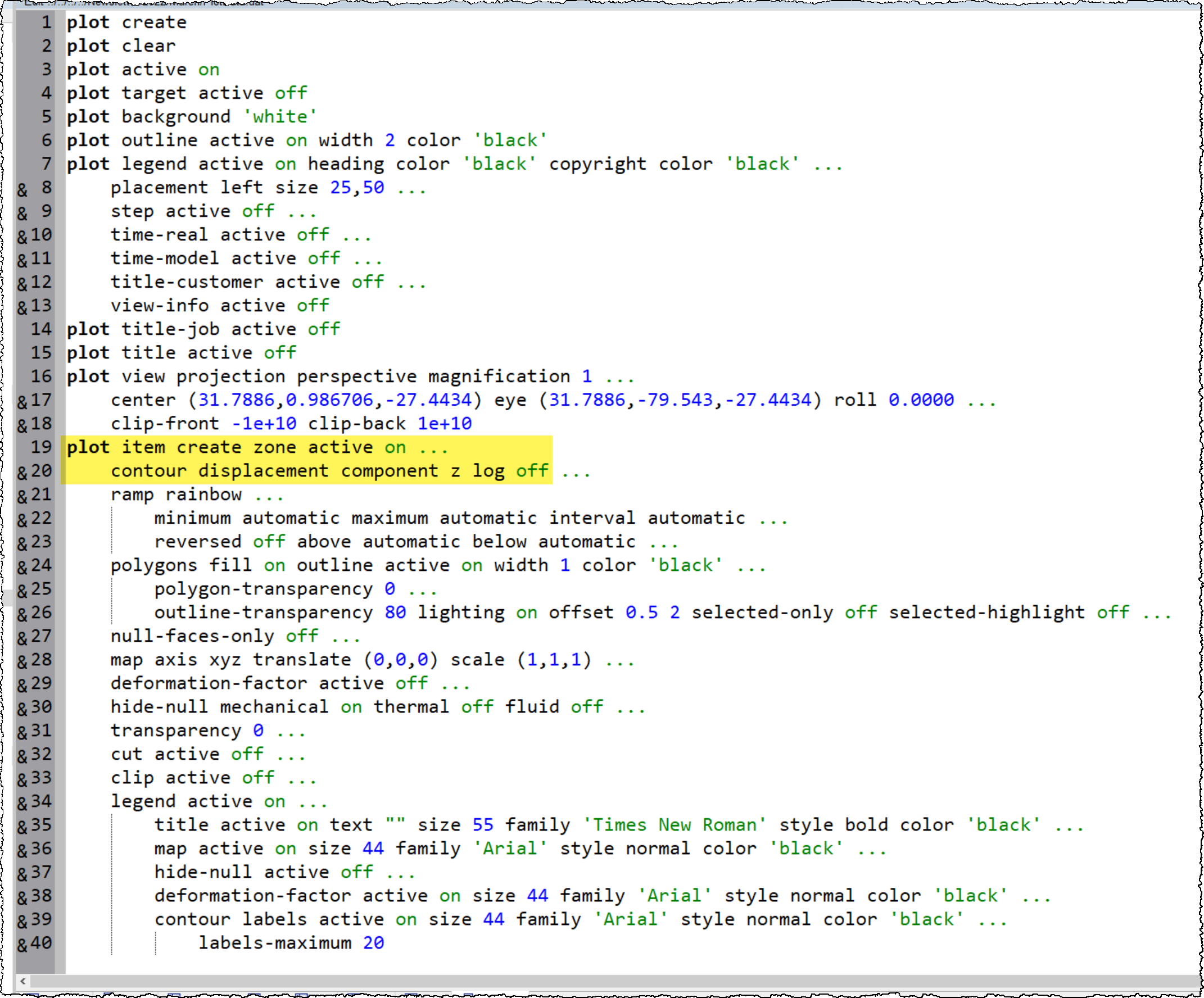Click clip-front value '-1e+10'
This screenshot has height=998, width=1204.
click(x=264, y=423)
